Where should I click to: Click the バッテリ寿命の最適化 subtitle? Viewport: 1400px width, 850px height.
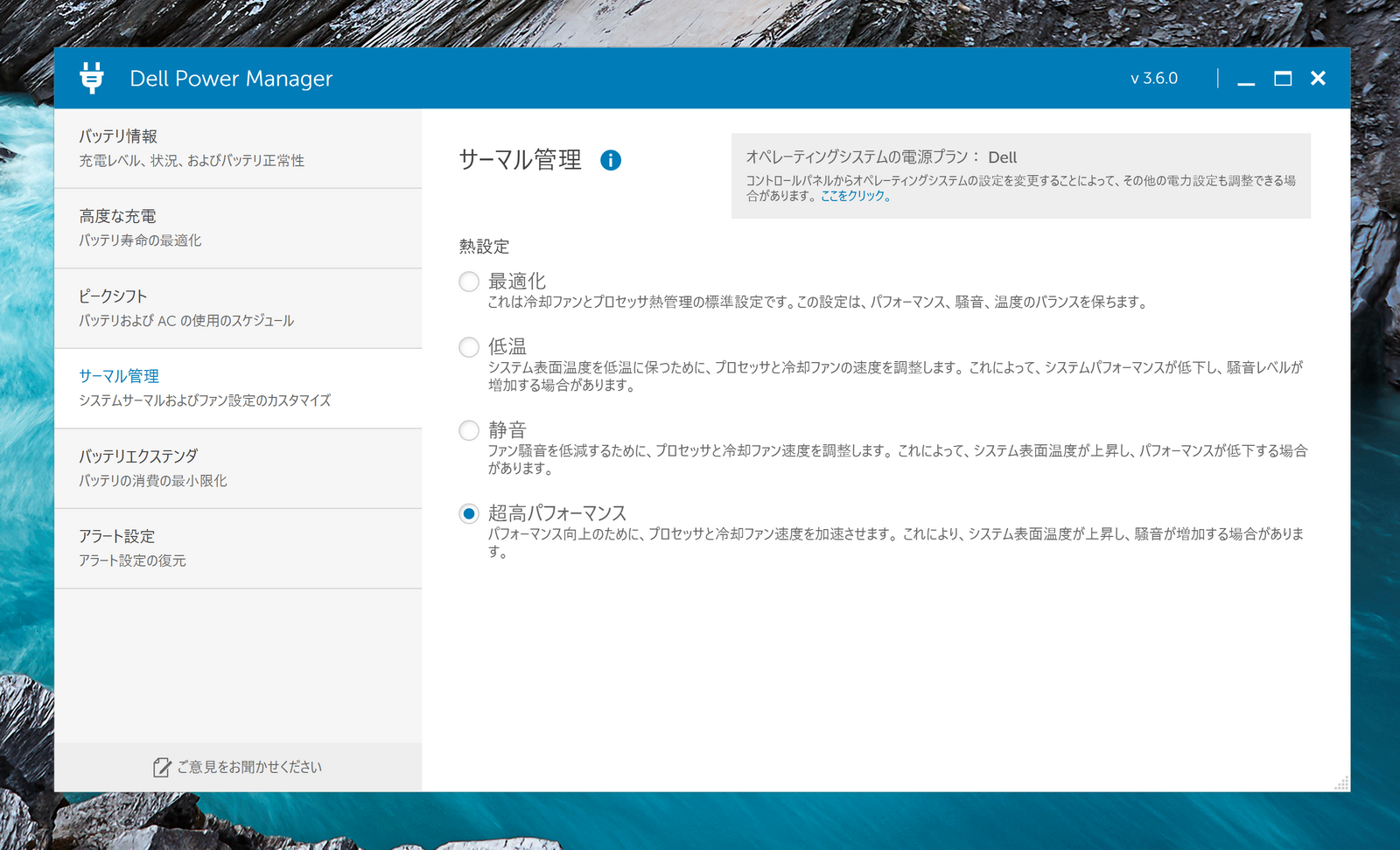pos(140,240)
